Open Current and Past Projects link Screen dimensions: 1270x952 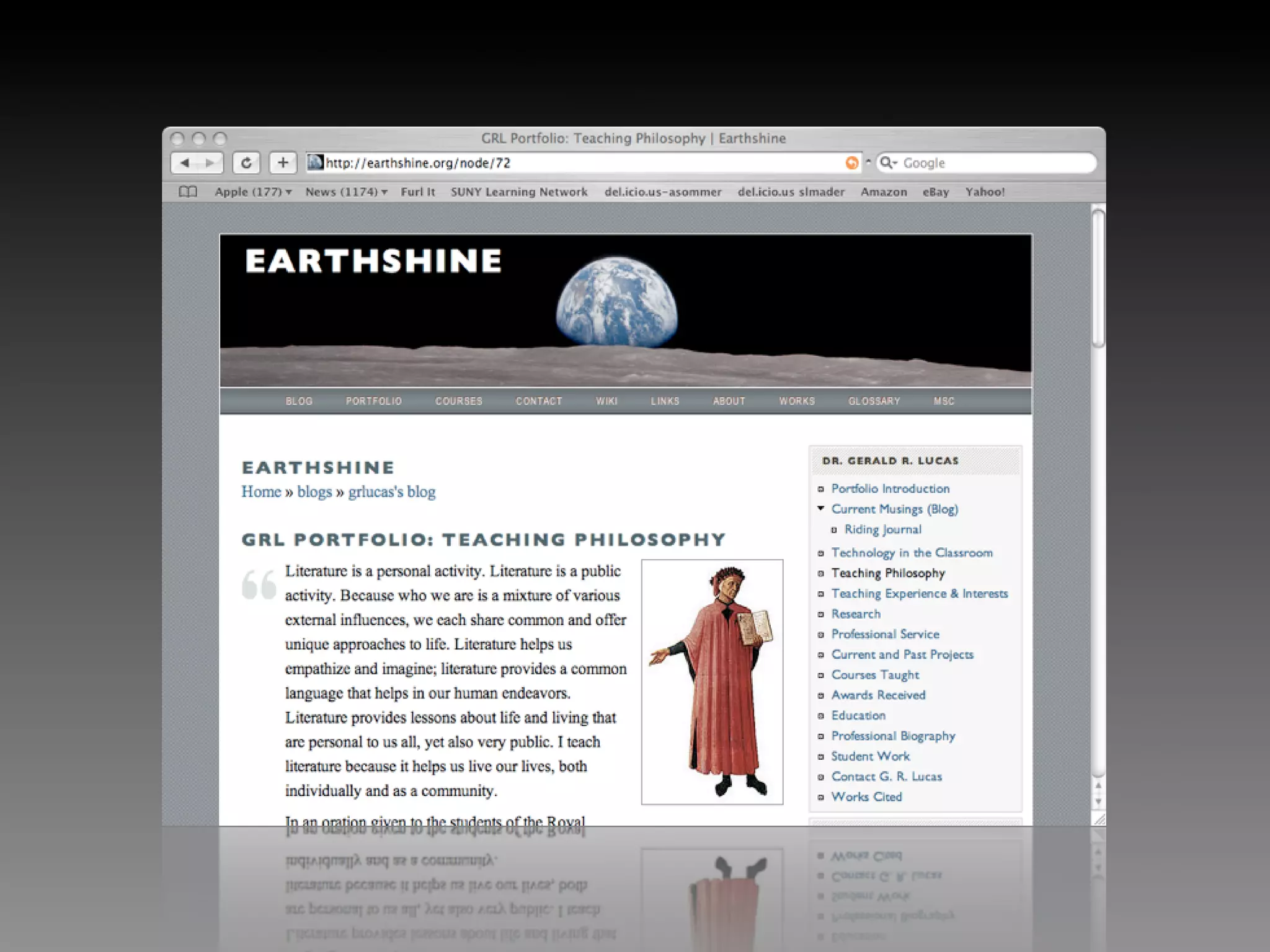point(902,654)
